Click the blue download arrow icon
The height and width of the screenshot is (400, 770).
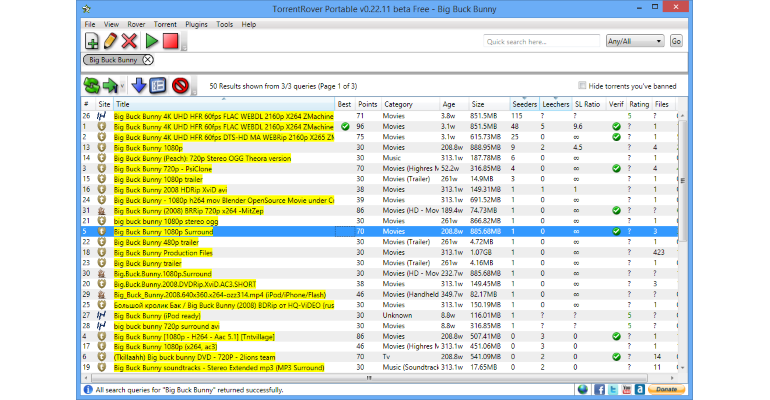coord(138,86)
